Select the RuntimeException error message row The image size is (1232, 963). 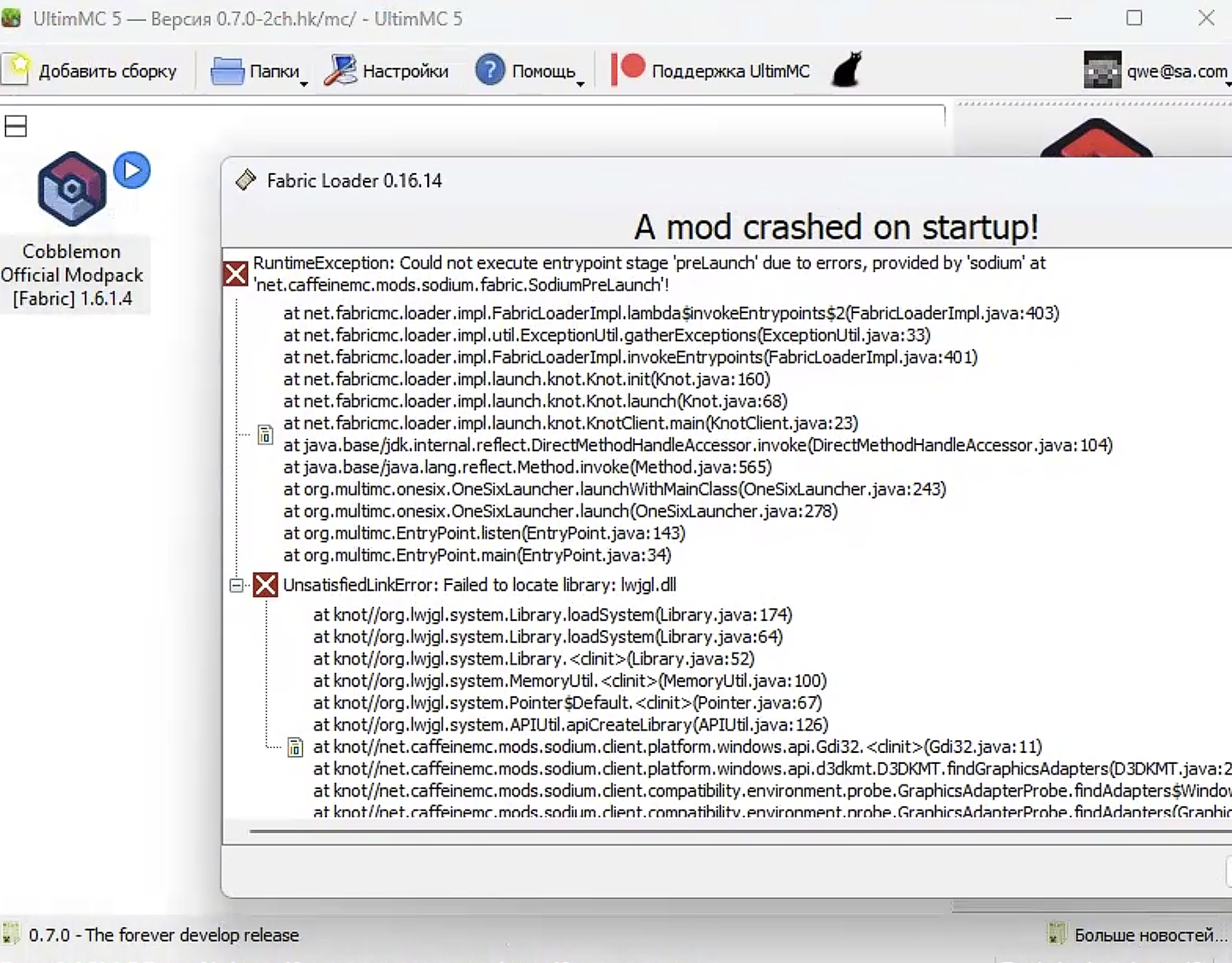tap(649, 274)
